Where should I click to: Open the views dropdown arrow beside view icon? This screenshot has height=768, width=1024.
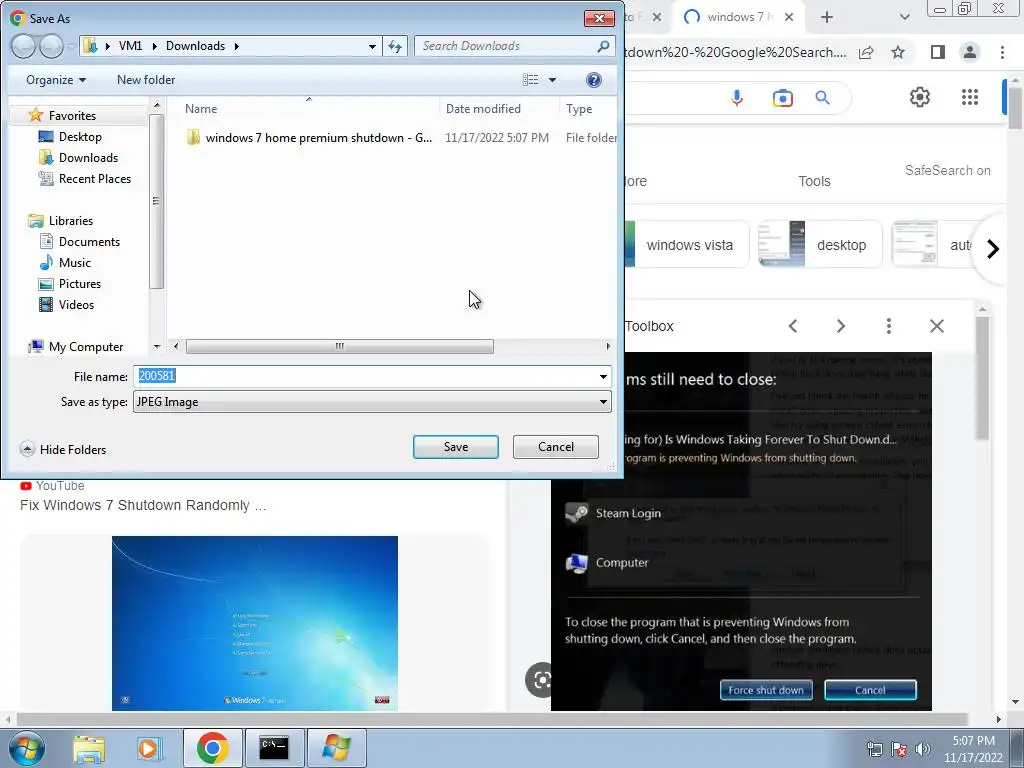552,80
